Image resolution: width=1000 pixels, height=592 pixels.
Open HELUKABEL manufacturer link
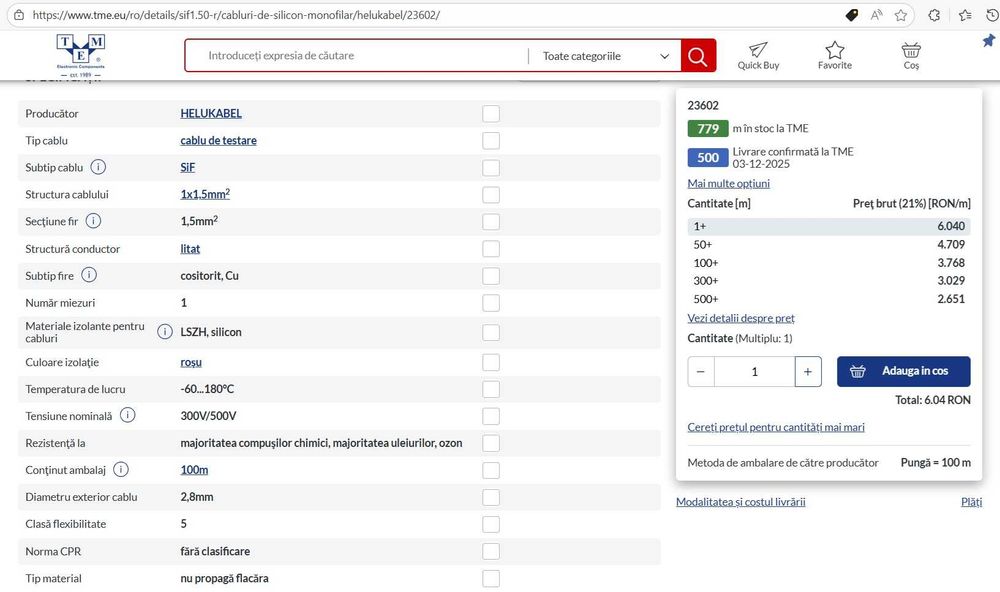[x=211, y=114]
